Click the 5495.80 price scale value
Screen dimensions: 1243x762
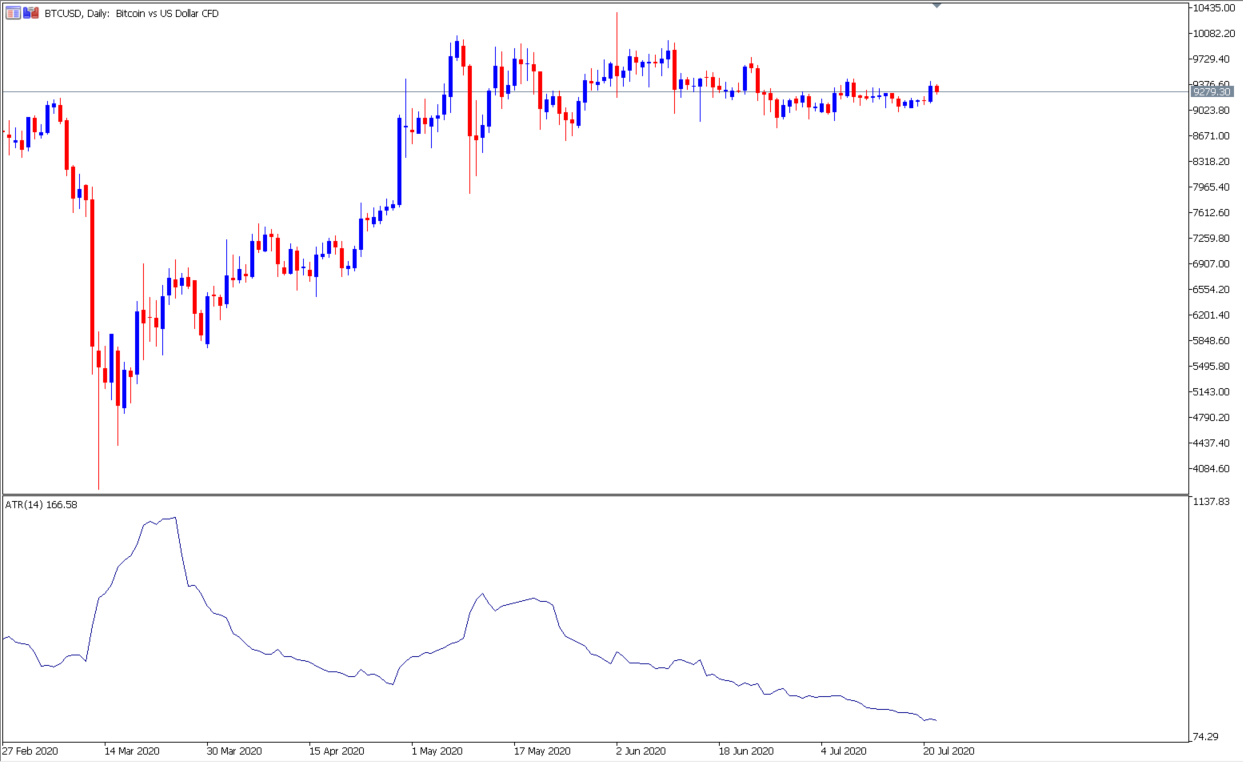[x=1212, y=366]
